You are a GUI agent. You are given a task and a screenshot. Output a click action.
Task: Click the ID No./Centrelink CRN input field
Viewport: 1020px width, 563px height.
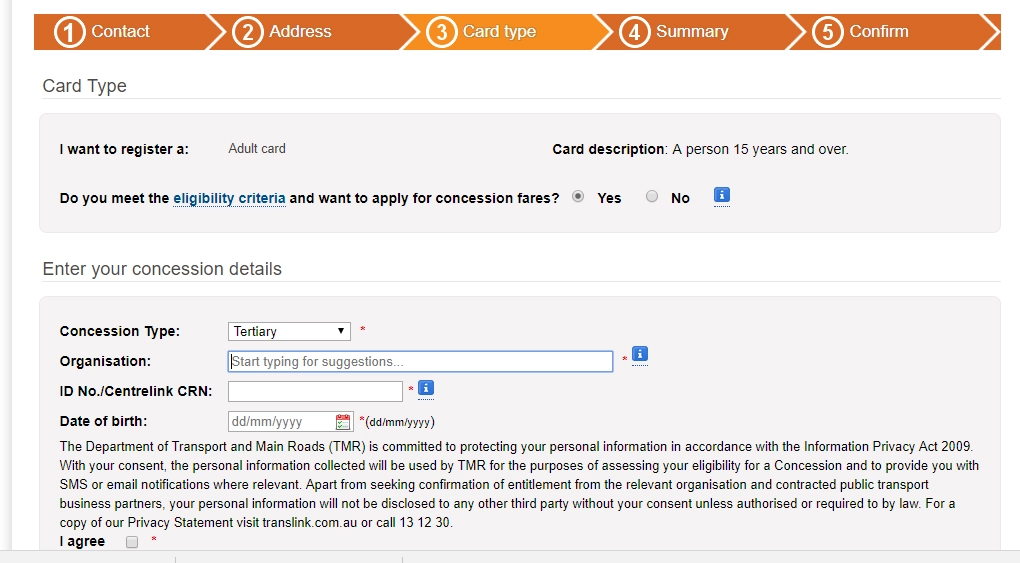coord(315,391)
